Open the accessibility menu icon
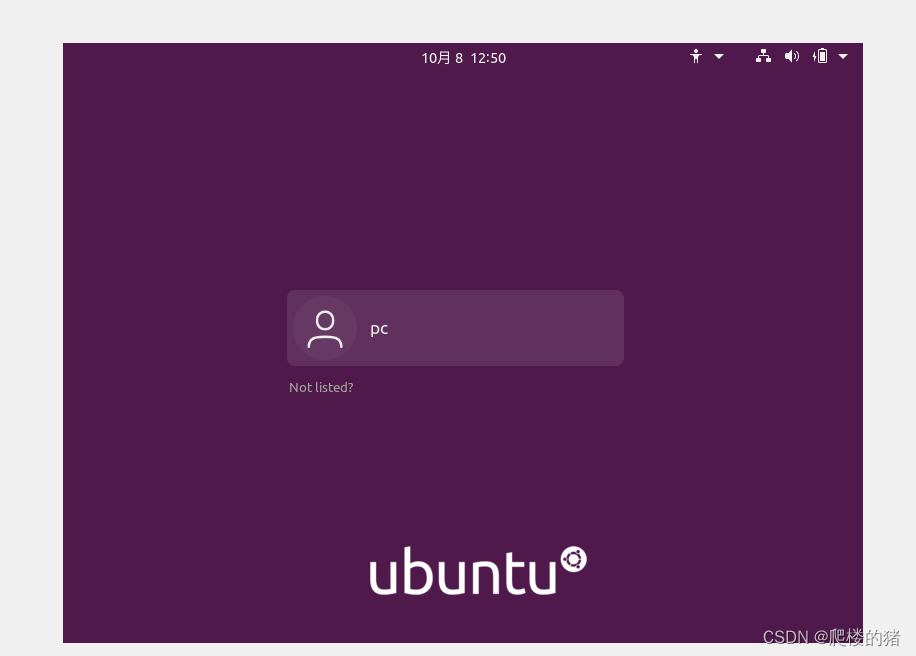Screen dimensions: 916x656 click(696, 57)
